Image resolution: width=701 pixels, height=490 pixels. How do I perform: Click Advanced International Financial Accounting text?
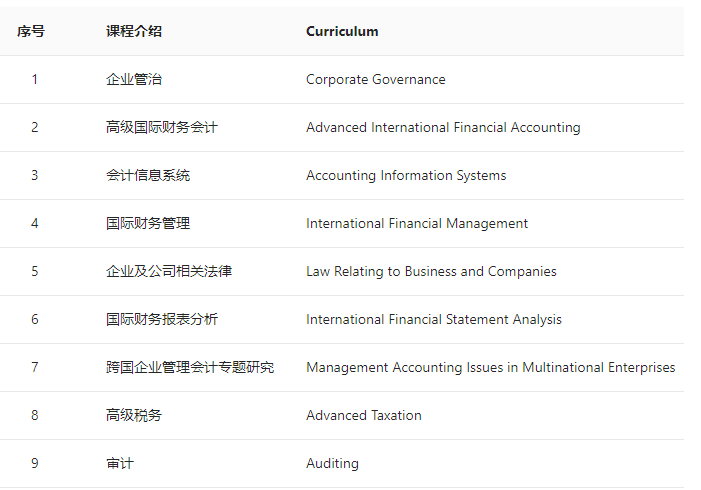(443, 127)
